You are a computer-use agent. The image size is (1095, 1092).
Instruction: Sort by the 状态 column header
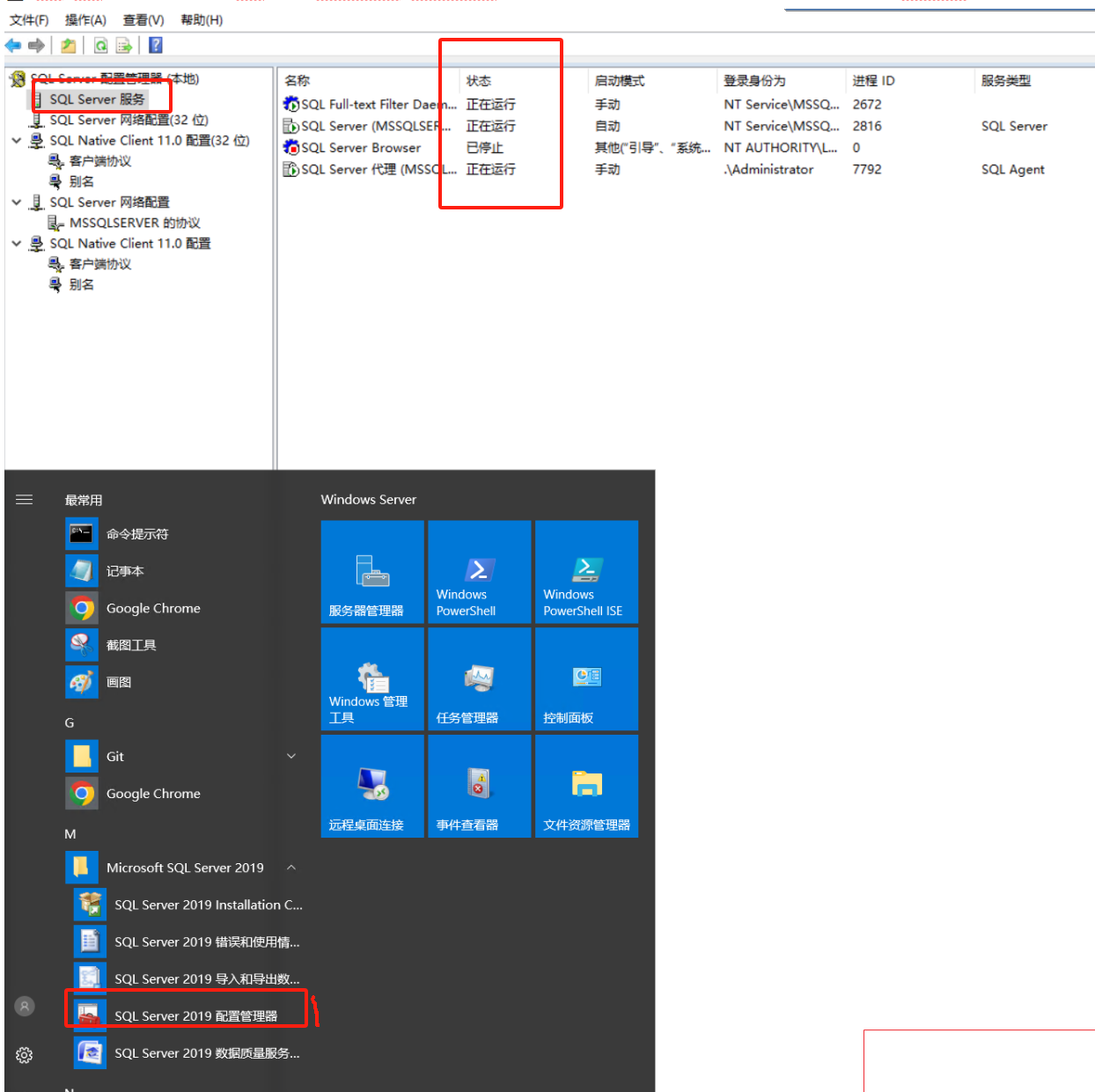pos(479,80)
